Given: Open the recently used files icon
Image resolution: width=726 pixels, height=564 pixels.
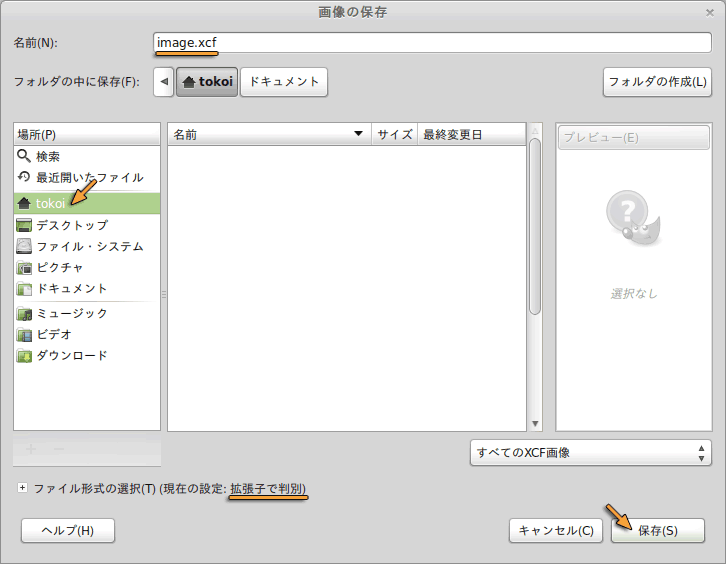Looking at the screenshot, I should click(x=24, y=177).
